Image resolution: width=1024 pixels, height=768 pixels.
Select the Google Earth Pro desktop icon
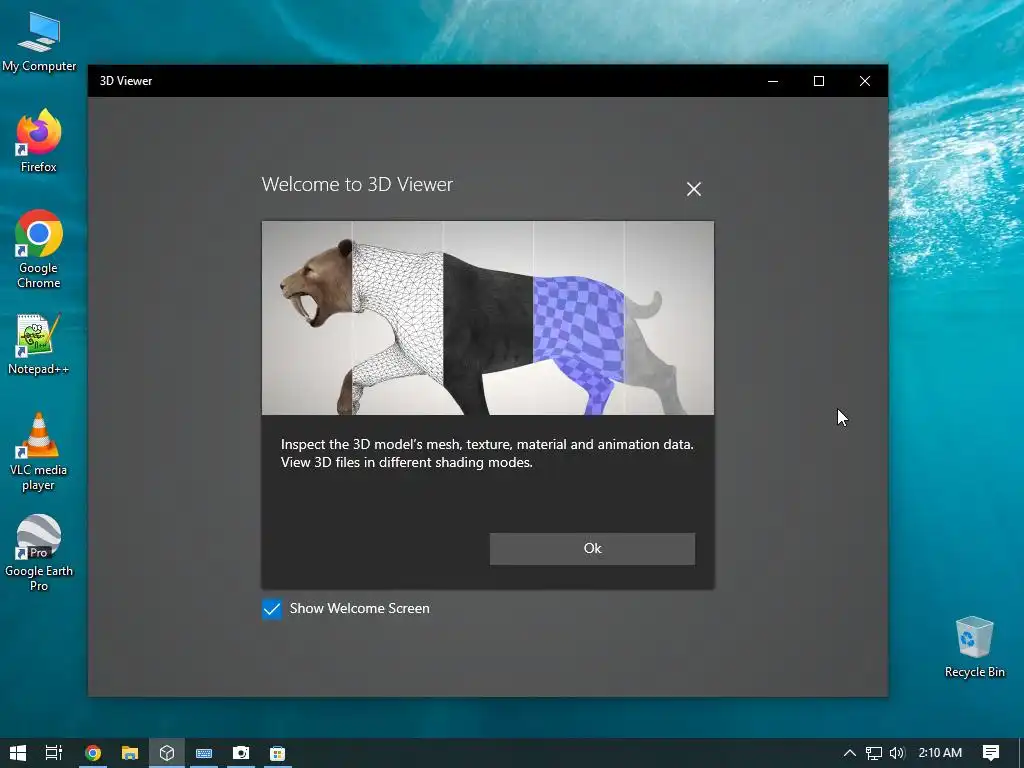(39, 553)
